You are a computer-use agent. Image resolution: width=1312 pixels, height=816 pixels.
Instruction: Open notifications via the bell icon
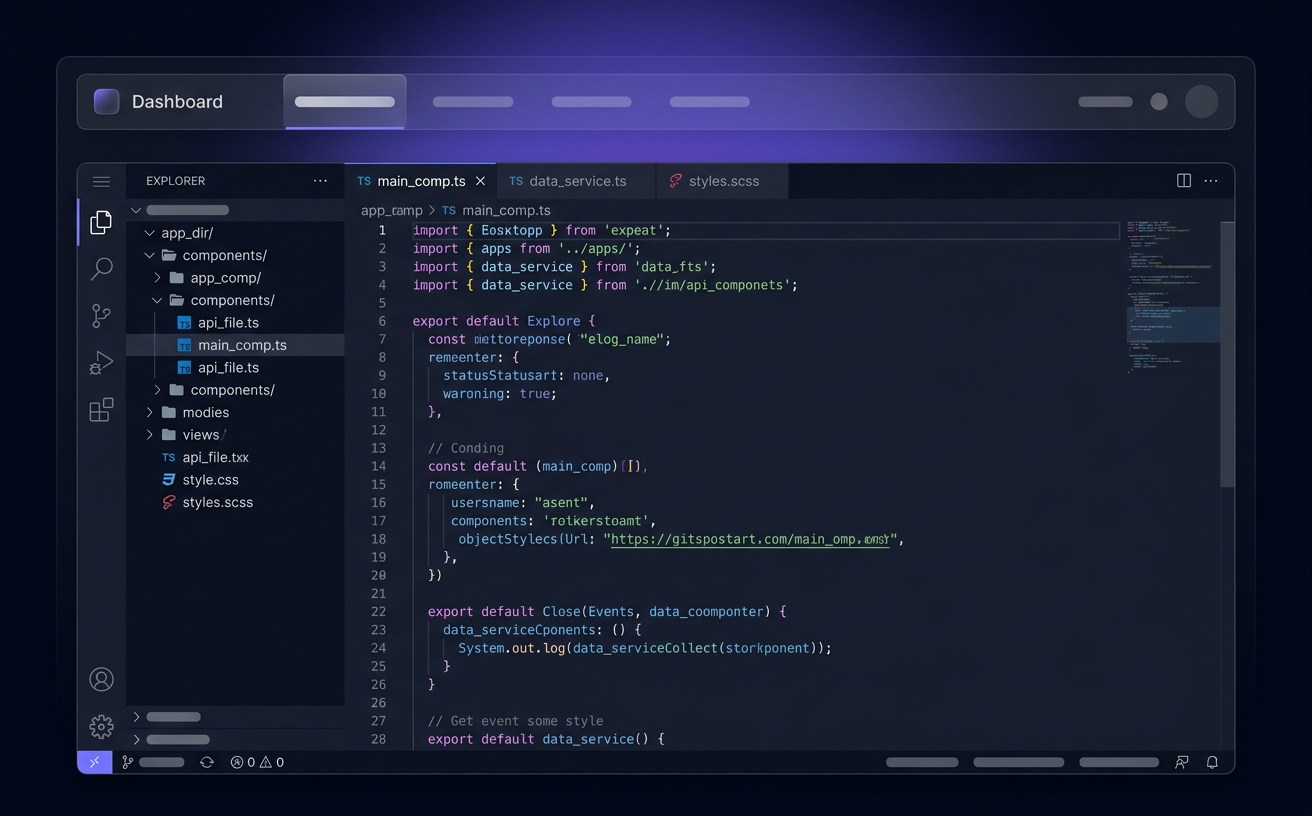pyautogui.click(x=1211, y=762)
